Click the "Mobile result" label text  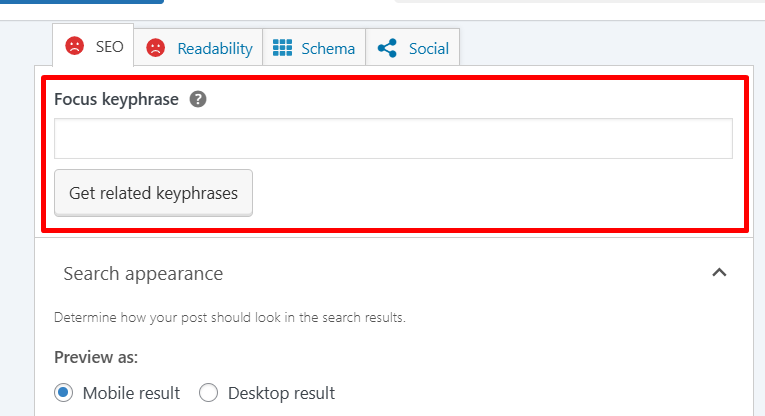[x=131, y=392]
